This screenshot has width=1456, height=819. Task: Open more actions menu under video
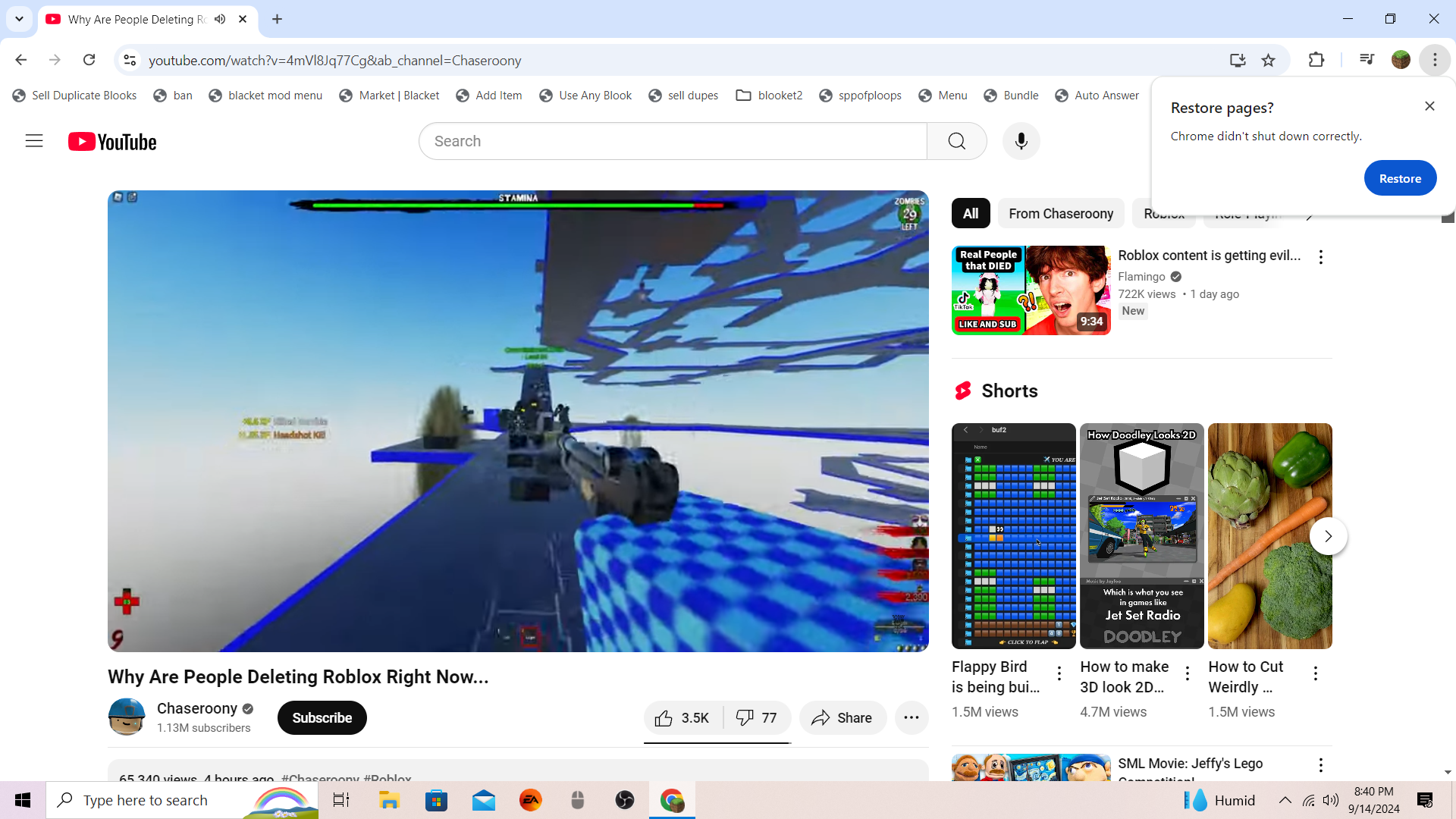tap(912, 718)
